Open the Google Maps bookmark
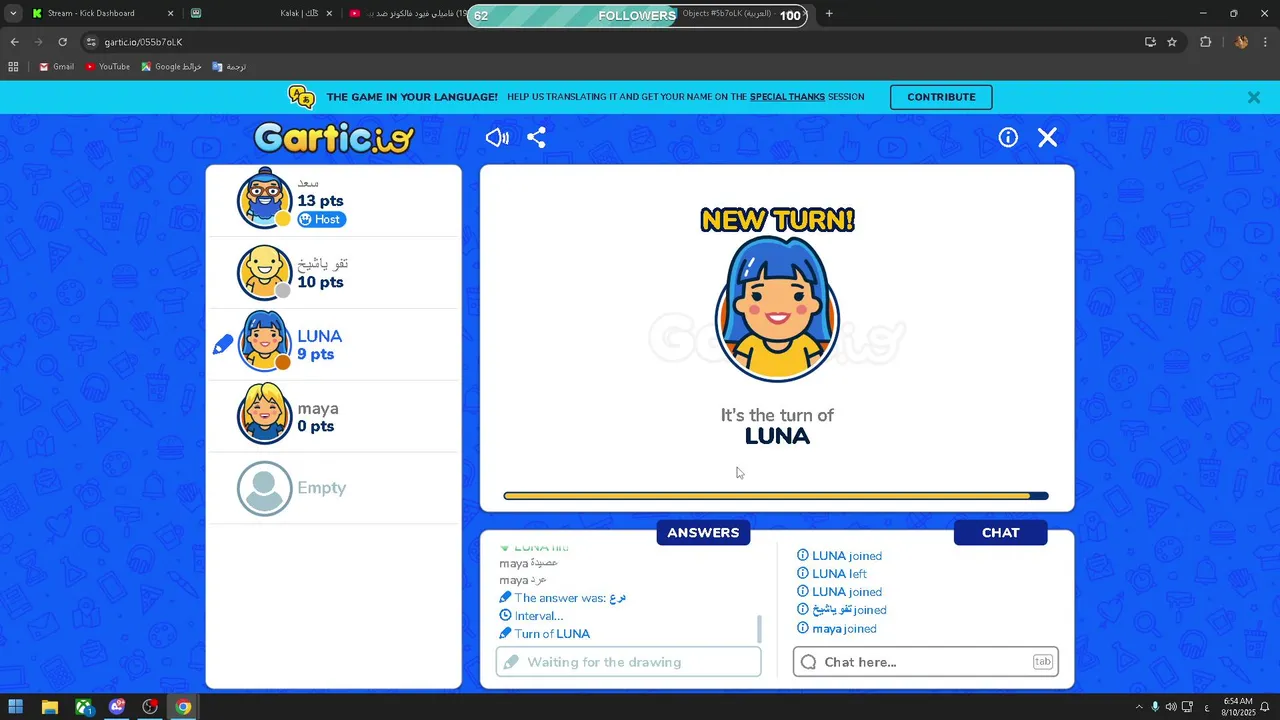The height and width of the screenshot is (720, 1280). point(171,67)
